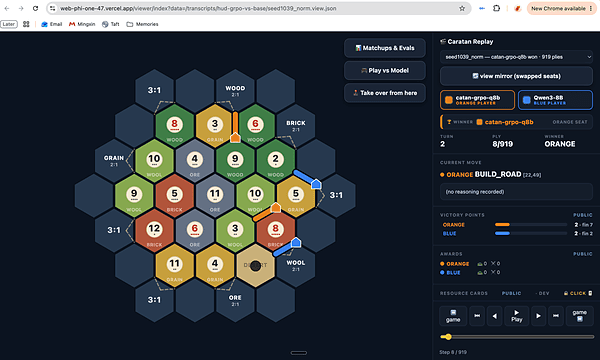This screenshot has height=360, width=600.
Task: Step forward one move with right arrow
Action: tap(538, 316)
